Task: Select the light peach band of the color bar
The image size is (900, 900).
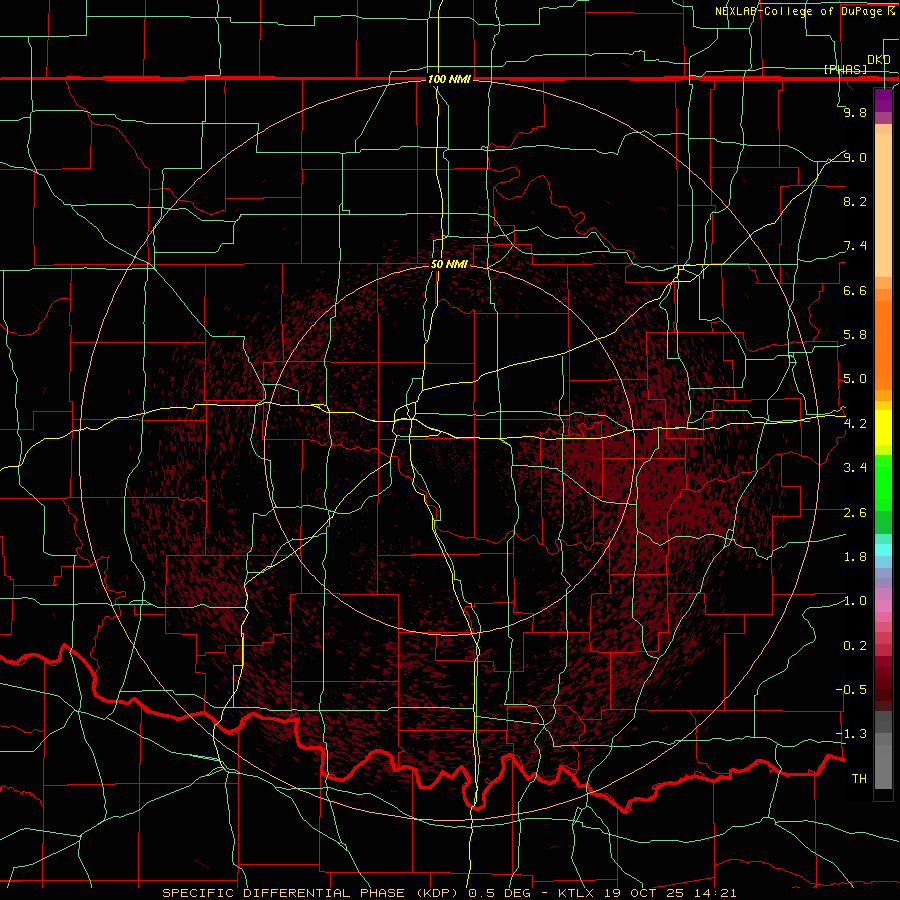Action: pos(883,206)
